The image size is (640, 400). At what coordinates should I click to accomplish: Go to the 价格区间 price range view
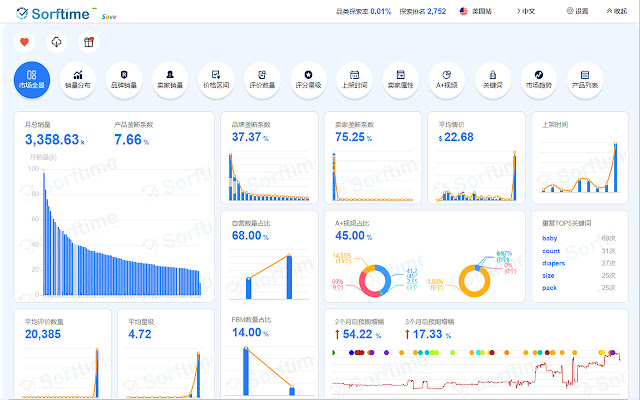point(216,79)
